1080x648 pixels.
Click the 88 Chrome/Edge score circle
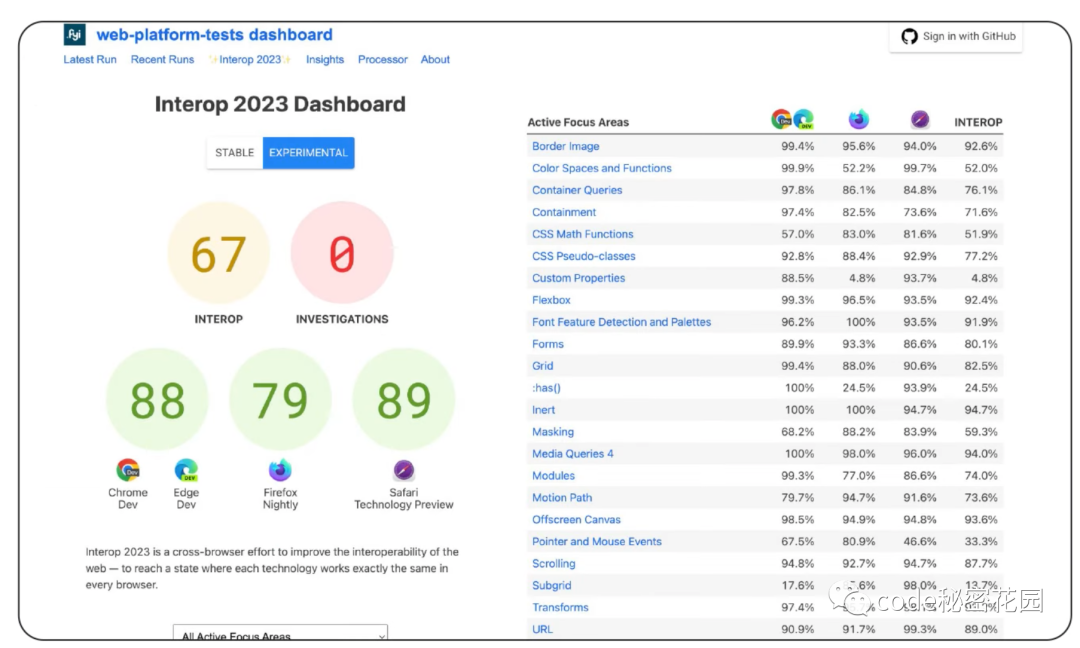[157, 399]
